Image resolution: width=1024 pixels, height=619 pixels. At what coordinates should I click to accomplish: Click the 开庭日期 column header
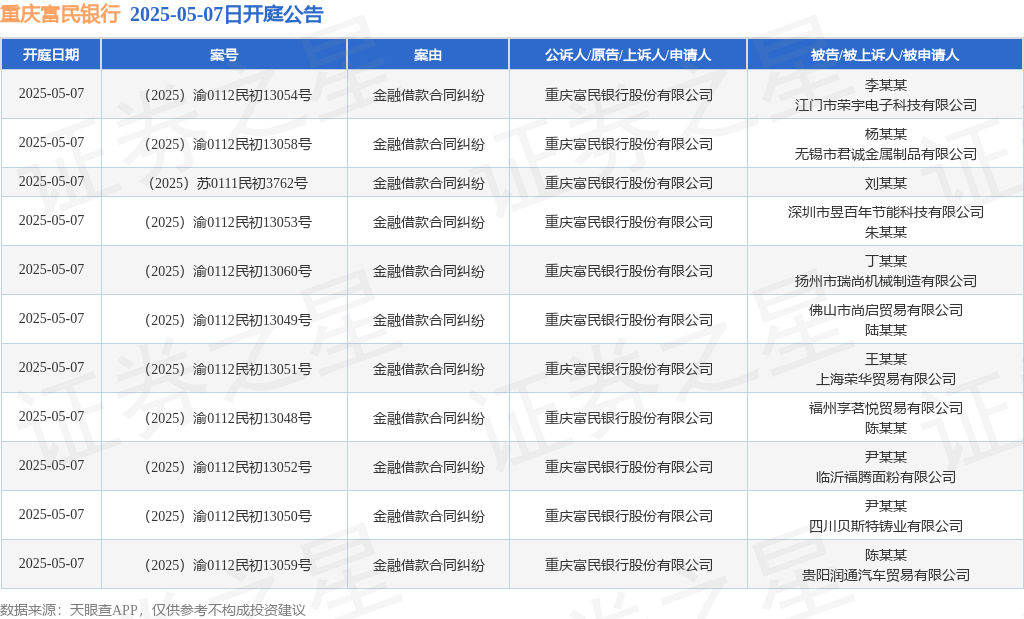pos(51,55)
